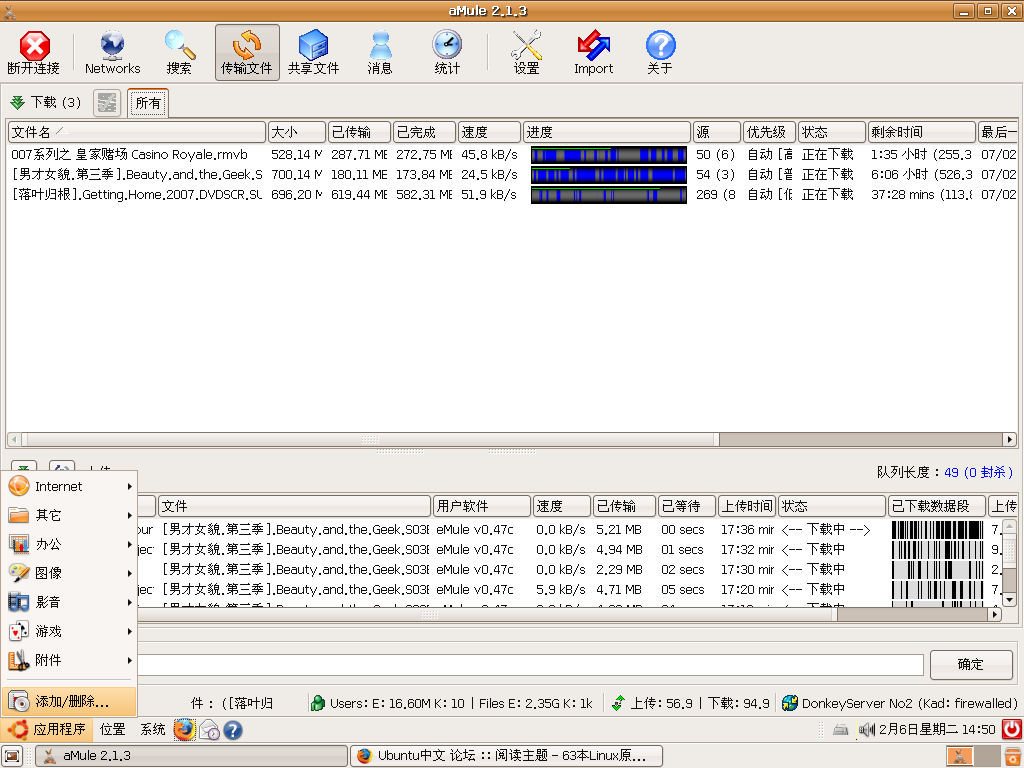Select the 007系列之 皇家赌场 Casino Royale.rmvb row

(x=513, y=155)
